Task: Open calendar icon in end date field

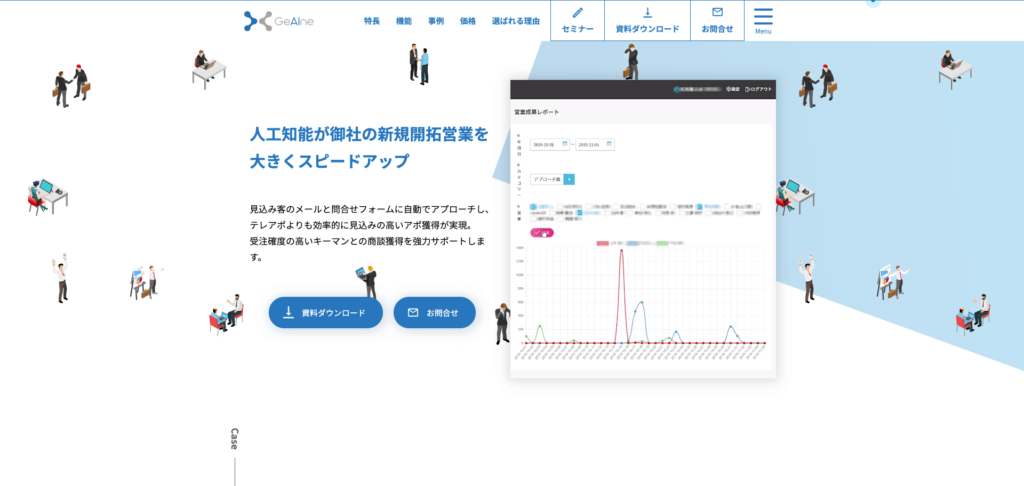Action: (x=609, y=144)
